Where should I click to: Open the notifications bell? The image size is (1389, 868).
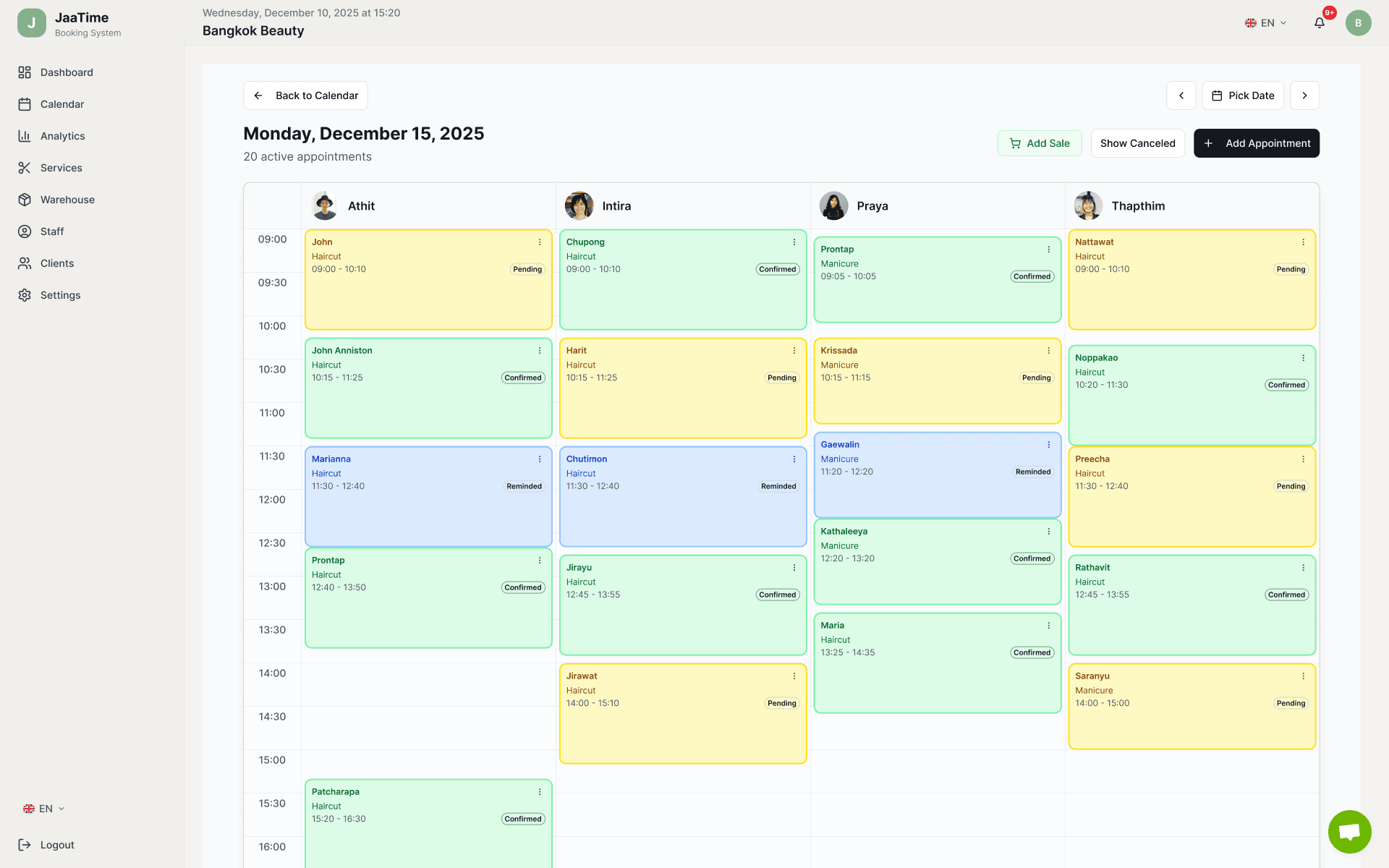click(x=1320, y=22)
